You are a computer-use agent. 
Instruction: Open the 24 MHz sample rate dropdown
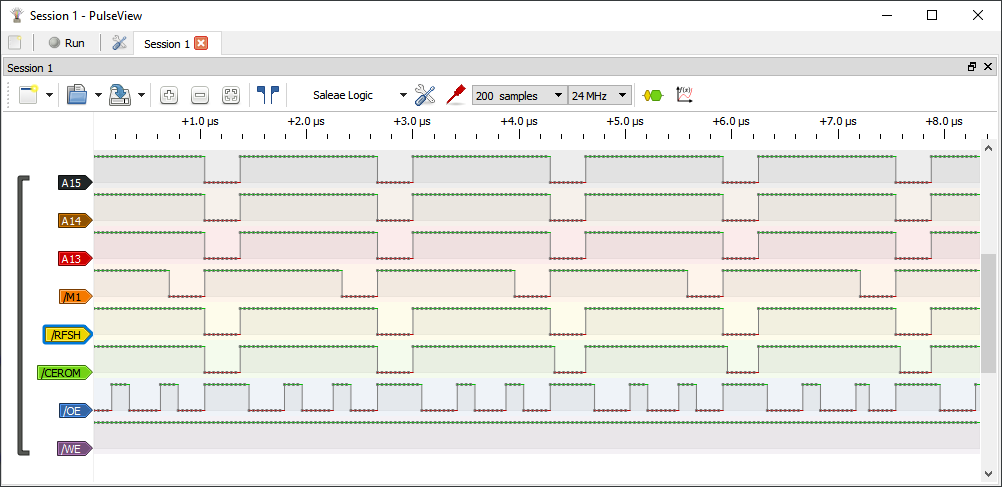600,95
